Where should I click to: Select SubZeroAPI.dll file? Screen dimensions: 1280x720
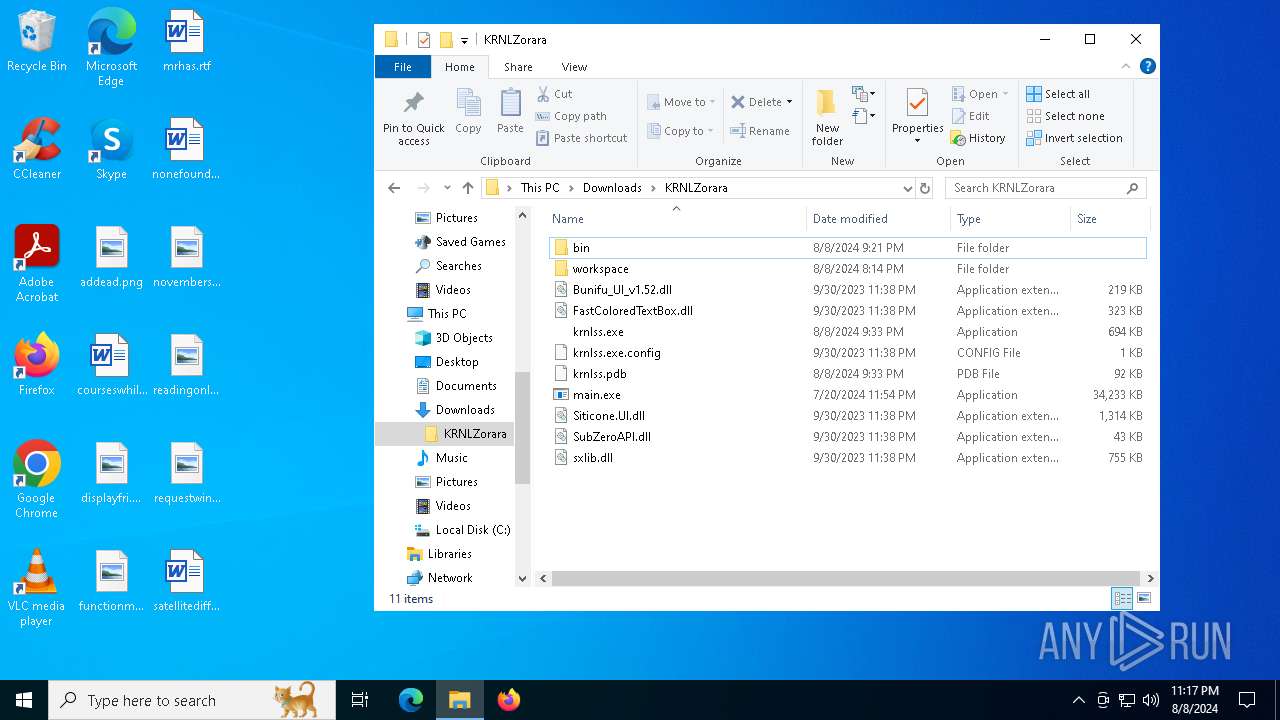(x=611, y=437)
